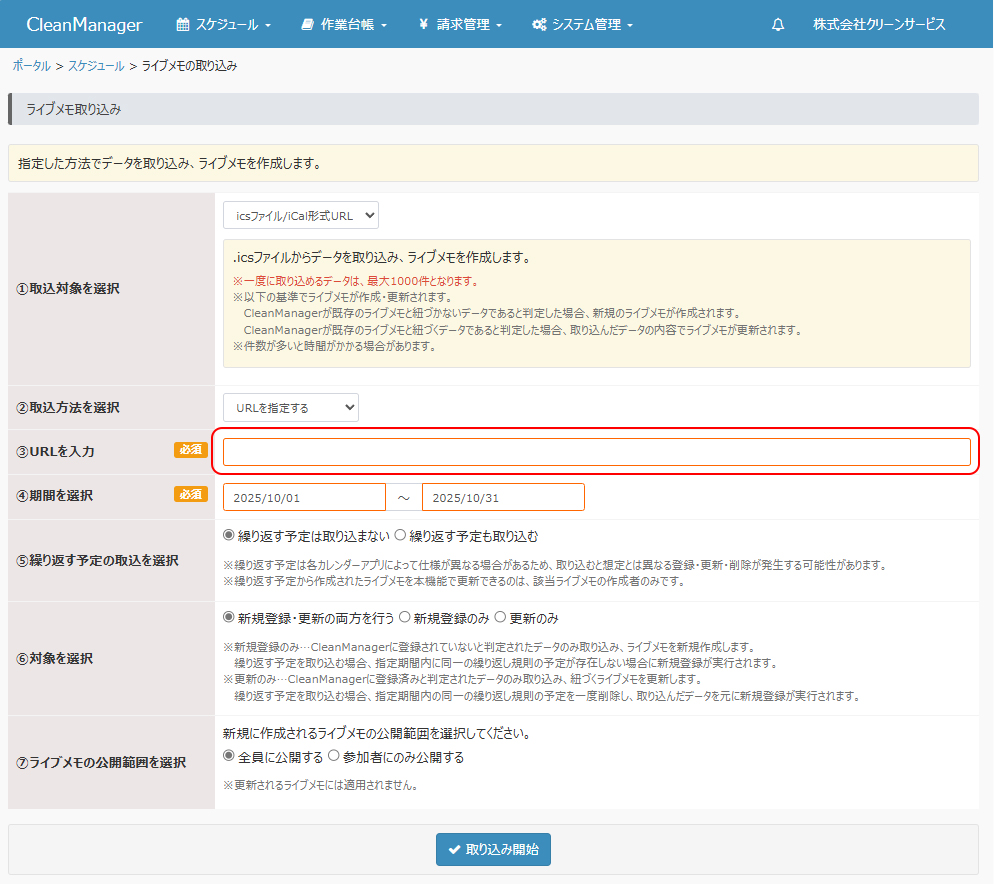This screenshot has width=994, height=884.
Task: Select 参加者にのみ公開する radio option
Action: pos(334,757)
